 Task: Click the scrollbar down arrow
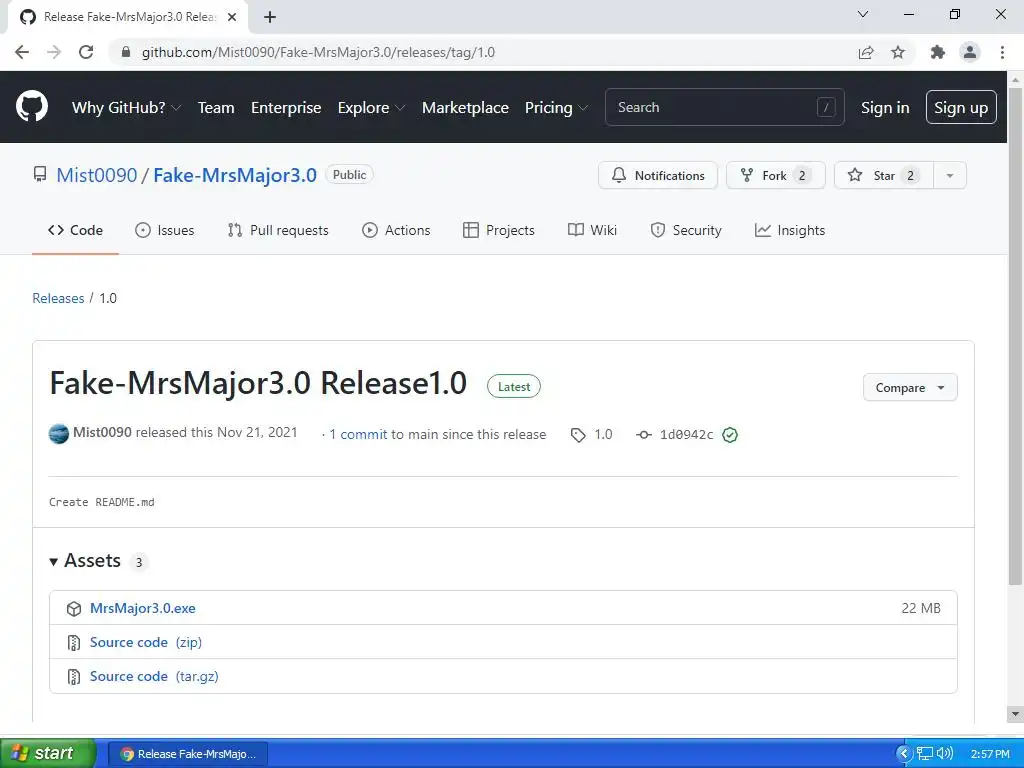pyautogui.click(x=1015, y=713)
